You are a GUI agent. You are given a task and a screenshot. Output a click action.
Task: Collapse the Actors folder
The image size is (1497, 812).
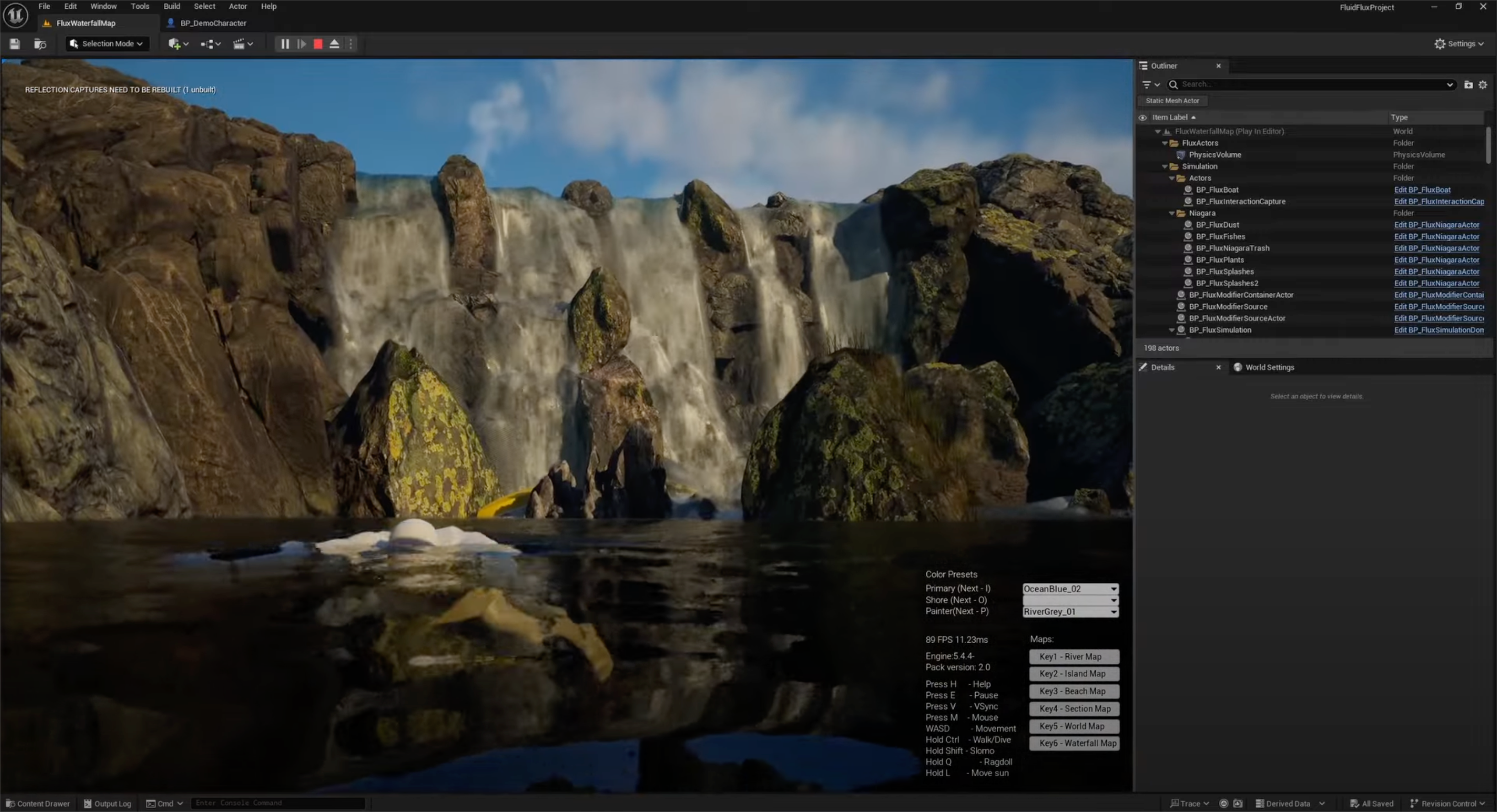1172,178
